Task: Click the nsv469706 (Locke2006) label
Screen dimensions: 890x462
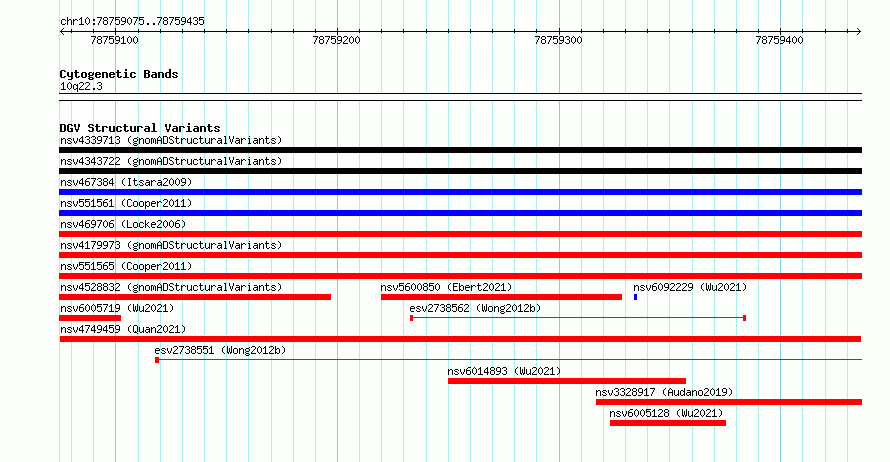Action: click(123, 224)
